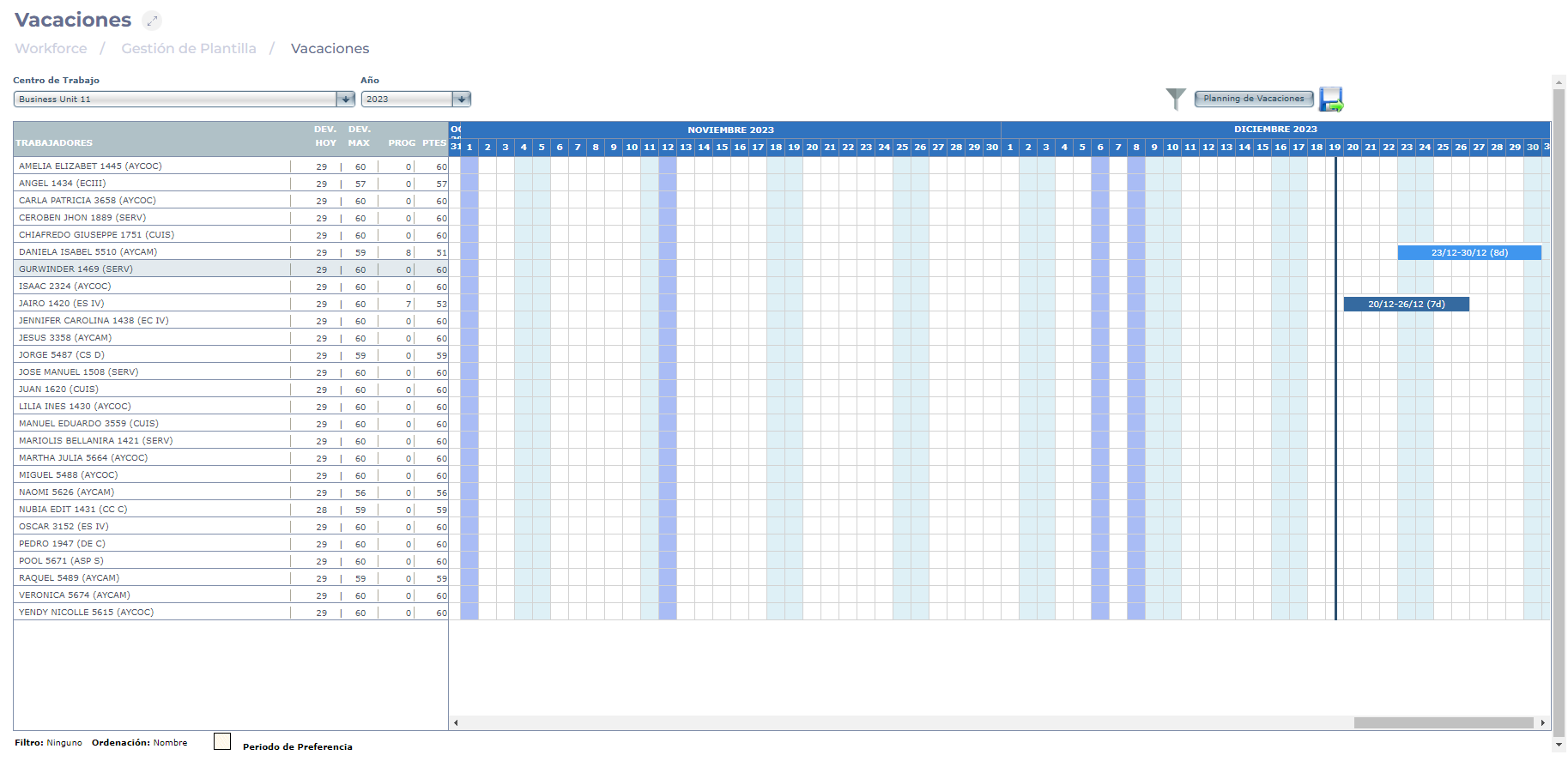Click the horizontal scrollbar thumb

[1444, 722]
